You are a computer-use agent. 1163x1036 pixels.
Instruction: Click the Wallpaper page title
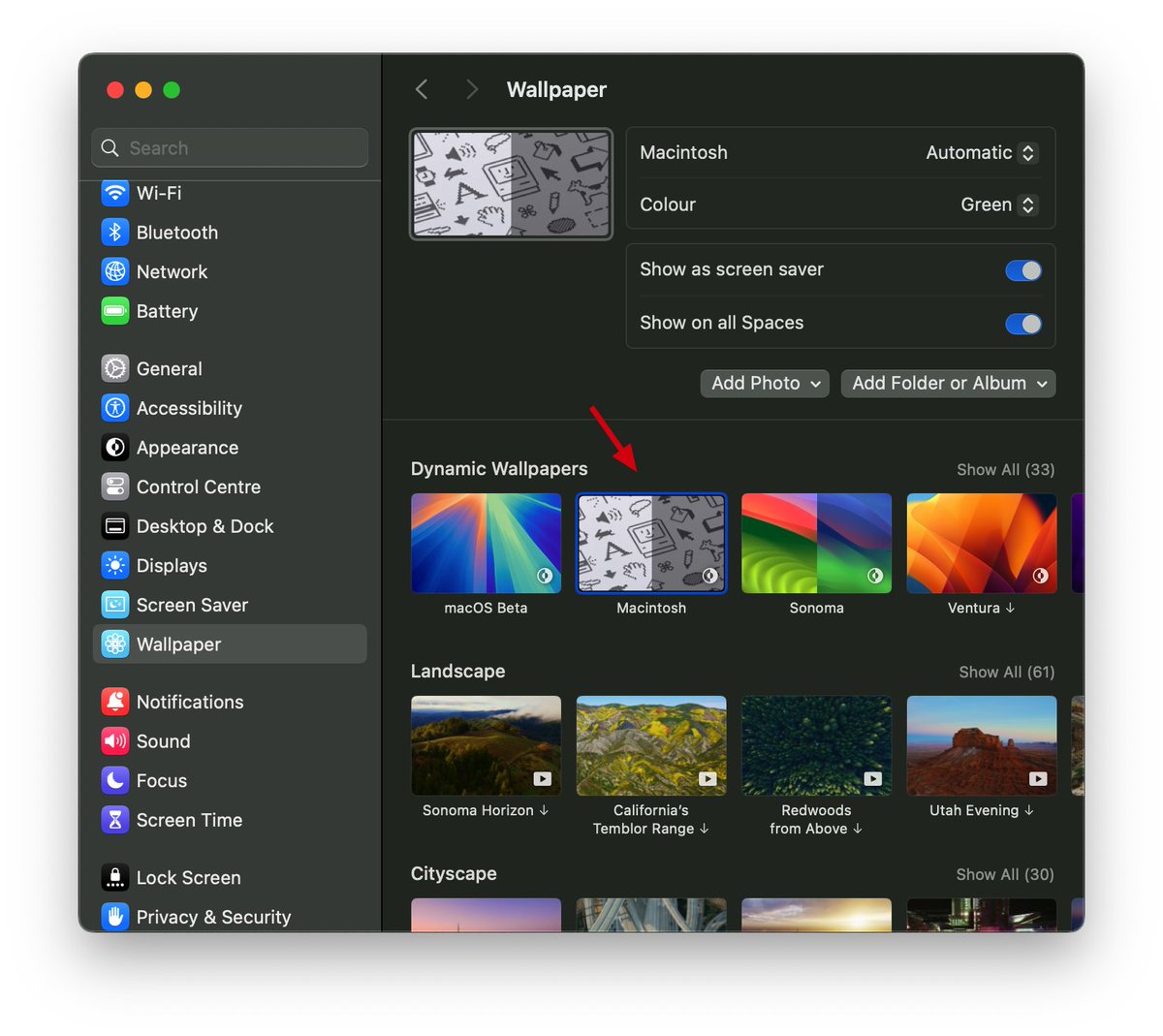point(556,90)
